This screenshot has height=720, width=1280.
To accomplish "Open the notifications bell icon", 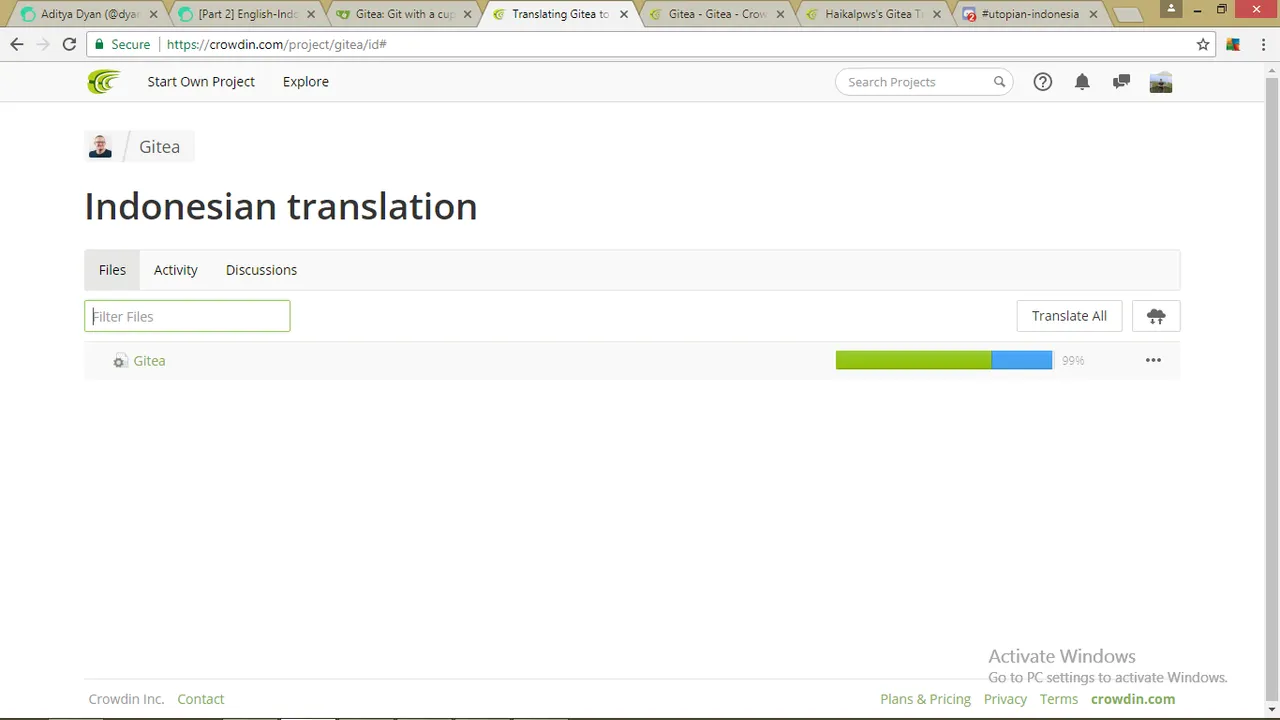I will tap(1082, 82).
